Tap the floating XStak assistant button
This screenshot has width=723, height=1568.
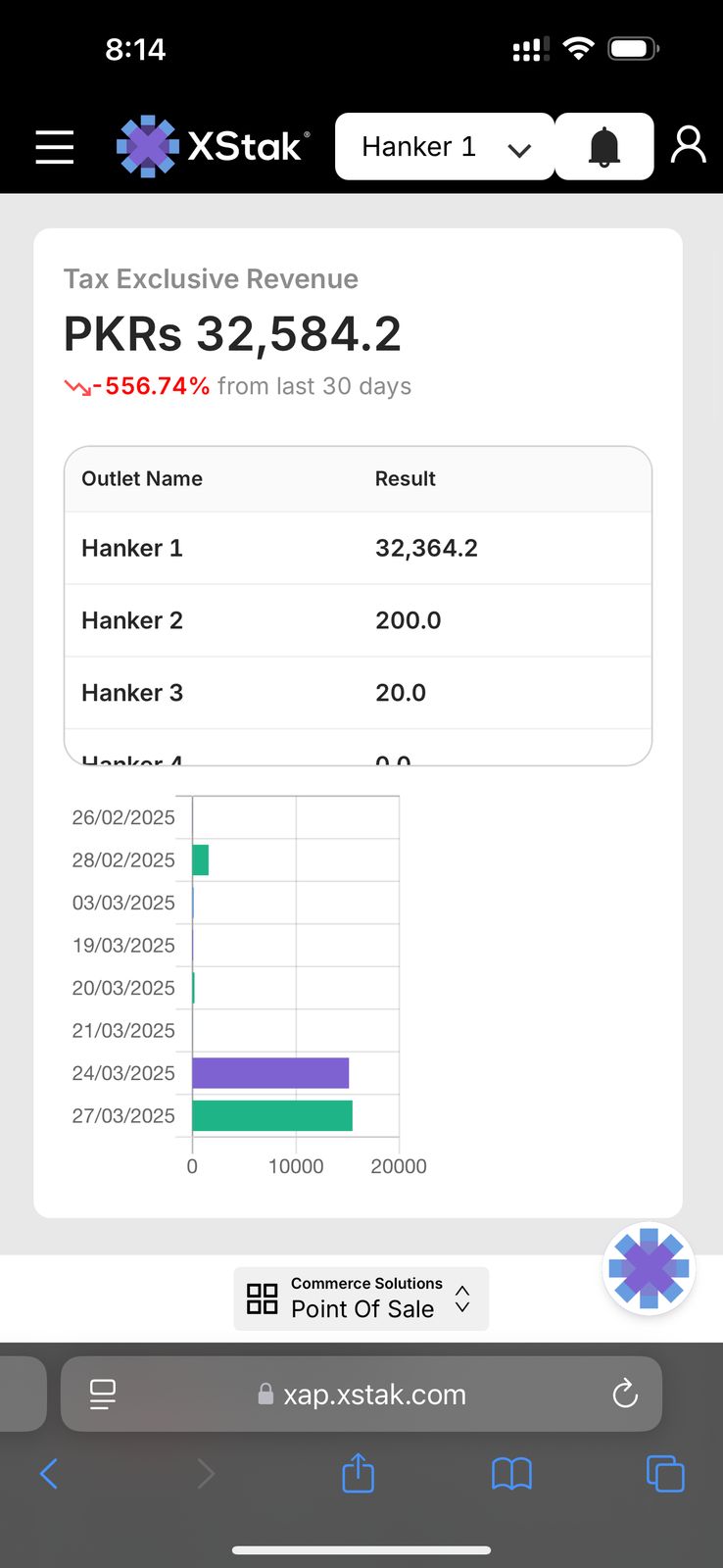649,1268
